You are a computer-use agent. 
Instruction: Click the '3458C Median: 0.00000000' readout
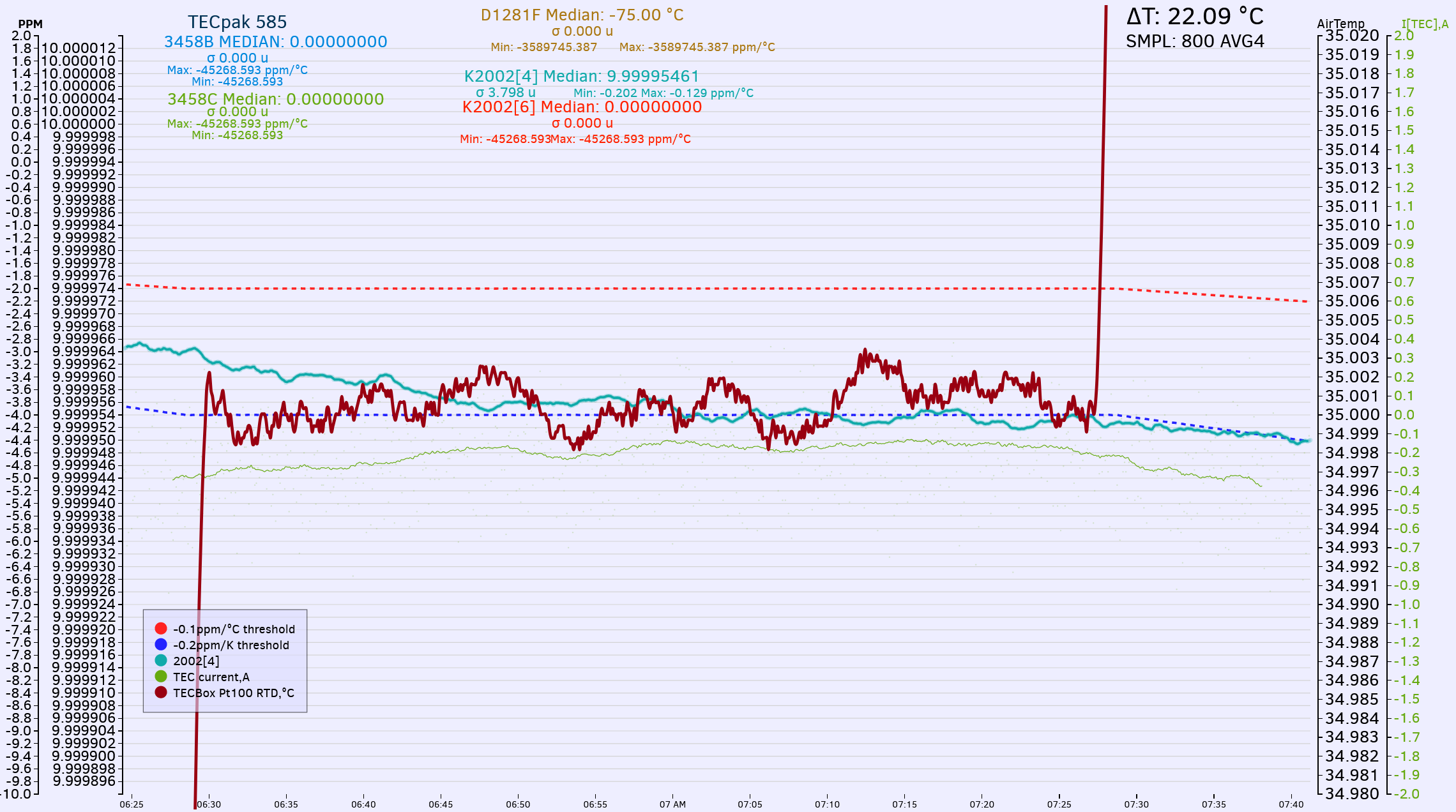pos(276,100)
